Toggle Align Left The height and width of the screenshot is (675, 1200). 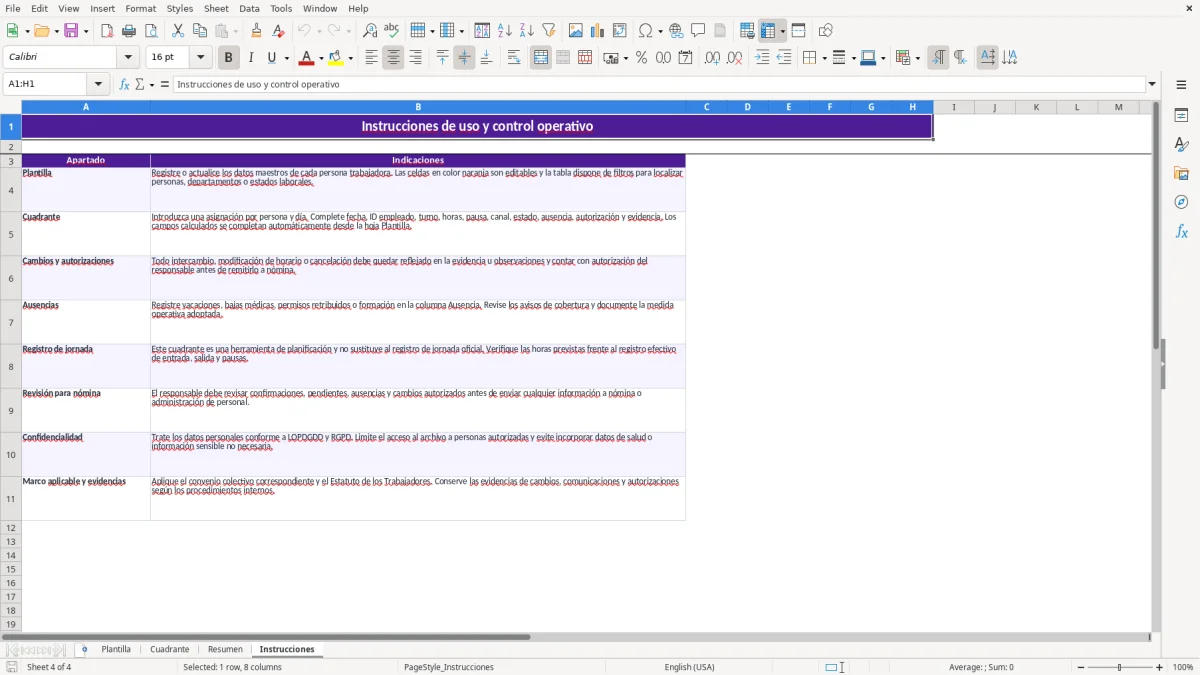point(371,58)
